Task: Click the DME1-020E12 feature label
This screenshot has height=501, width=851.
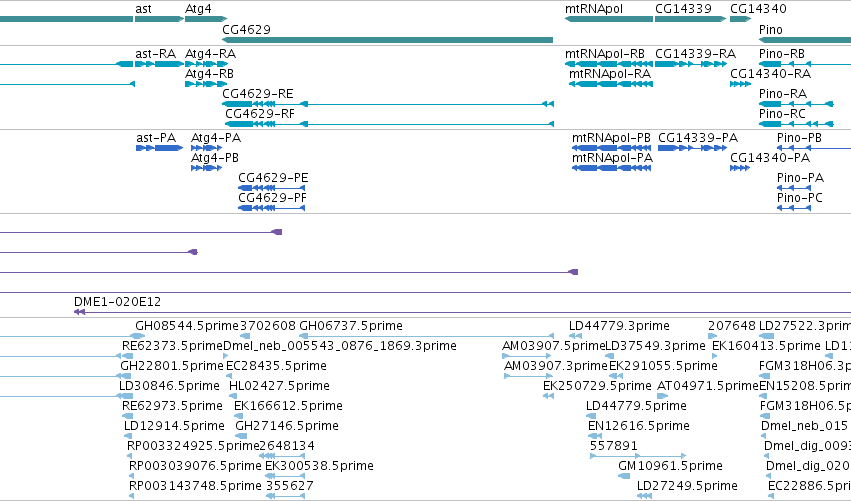Action: click(117, 302)
